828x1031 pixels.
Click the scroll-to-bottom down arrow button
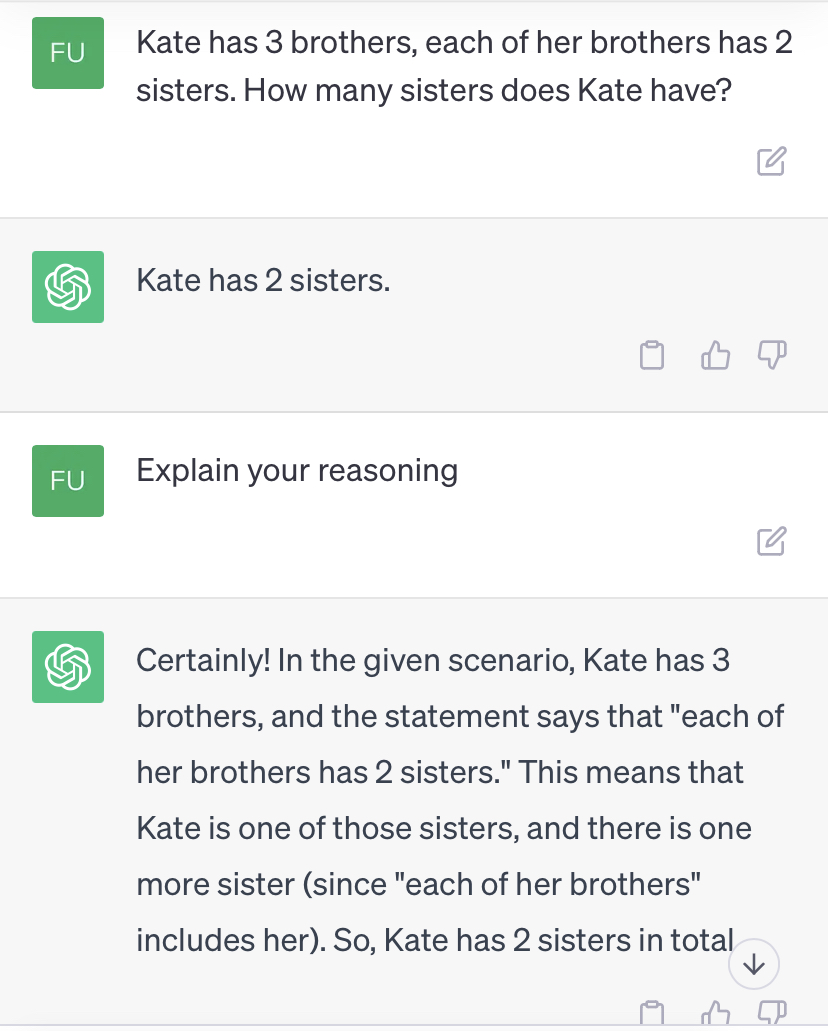point(754,965)
